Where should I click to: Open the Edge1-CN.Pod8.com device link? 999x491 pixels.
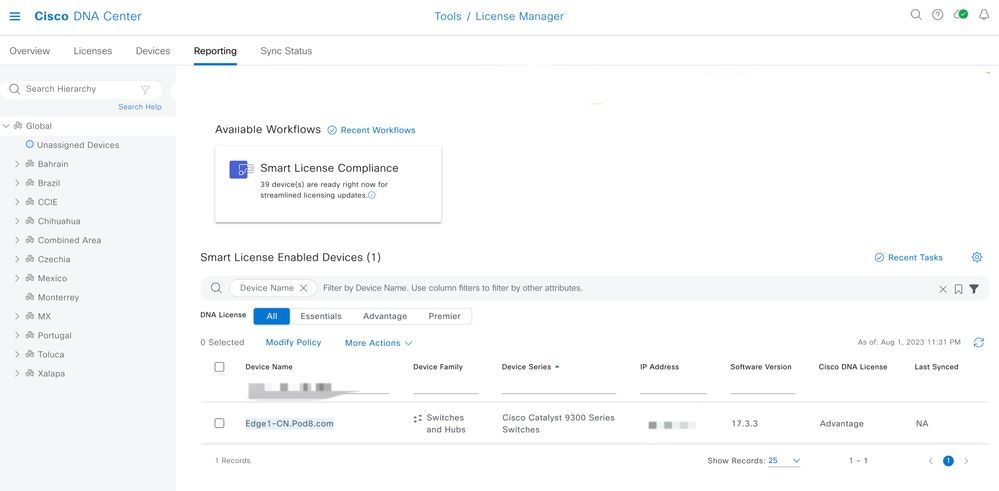[289, 423]
